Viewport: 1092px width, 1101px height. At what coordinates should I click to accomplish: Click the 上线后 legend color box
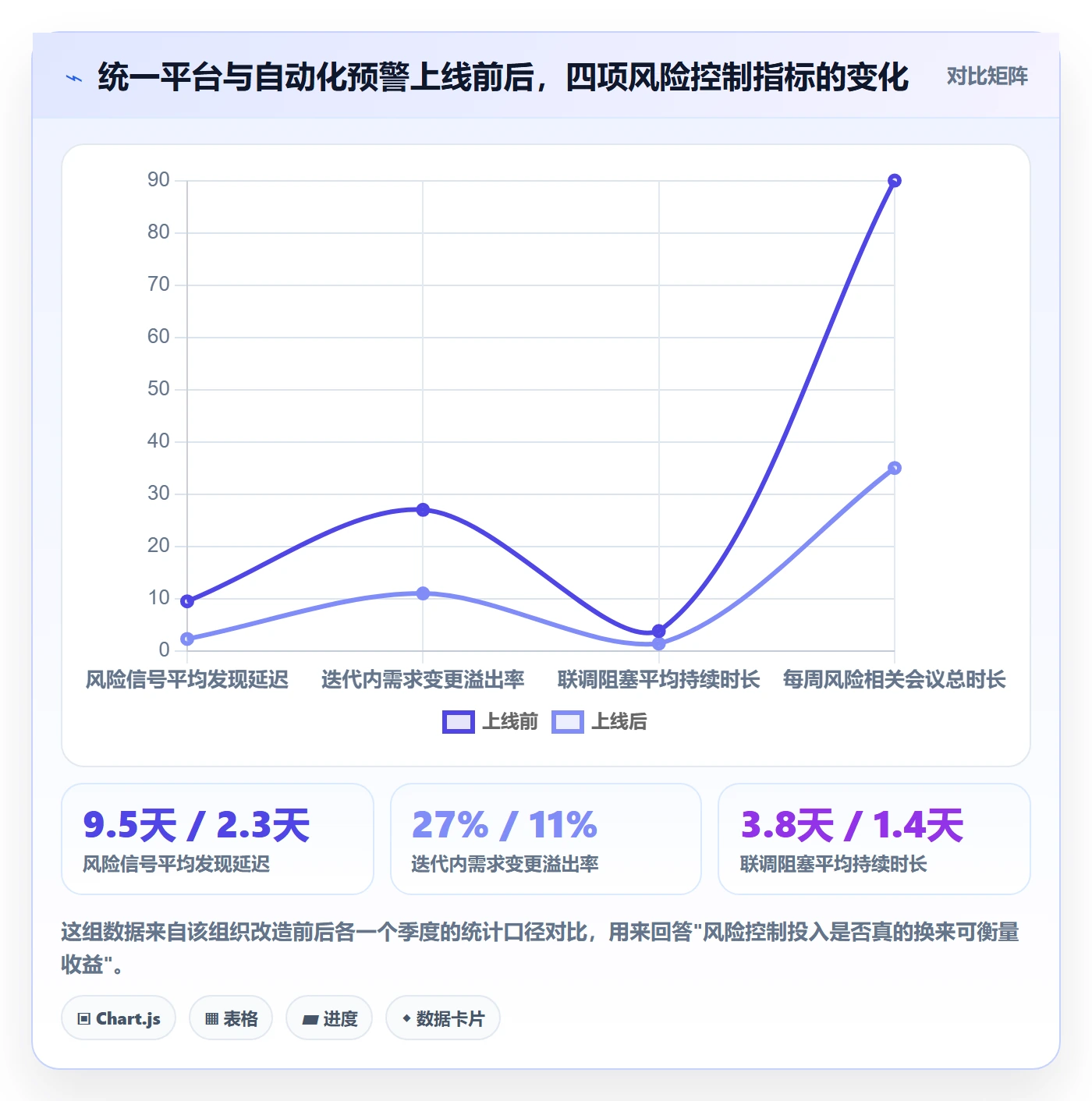click(x=567, y=722)
